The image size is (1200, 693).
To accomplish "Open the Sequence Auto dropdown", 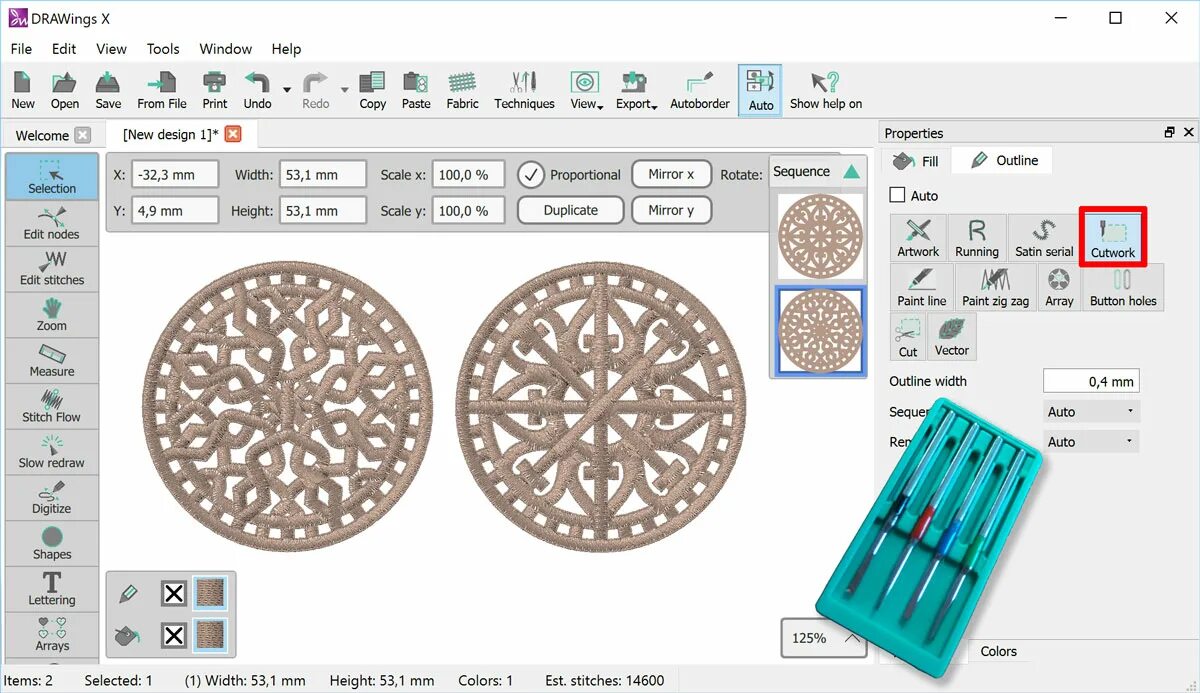I will 1091,411.
